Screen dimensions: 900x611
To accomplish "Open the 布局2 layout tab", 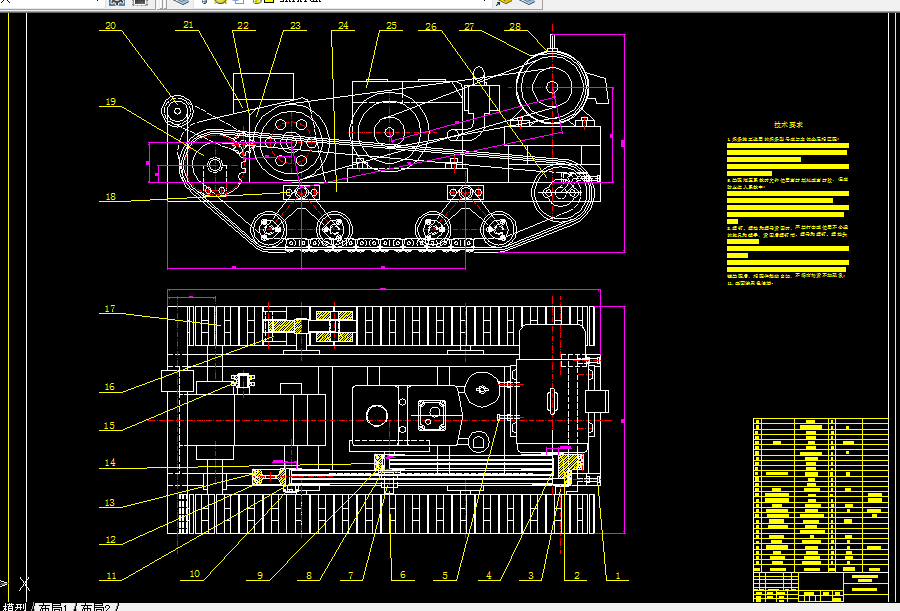I will (x=95, y=607).
